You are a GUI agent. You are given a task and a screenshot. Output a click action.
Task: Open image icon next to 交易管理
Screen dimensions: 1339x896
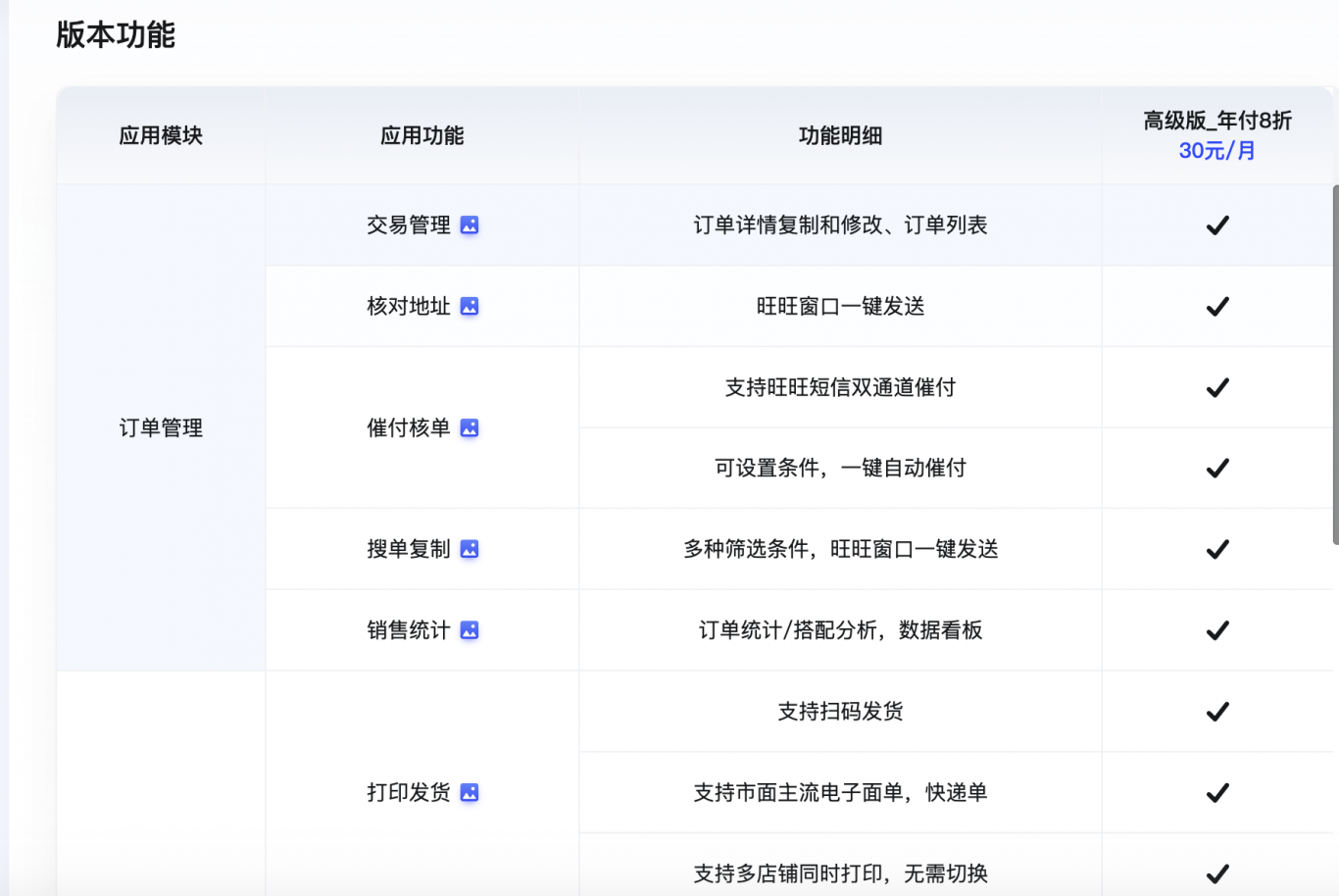(470, 225)
